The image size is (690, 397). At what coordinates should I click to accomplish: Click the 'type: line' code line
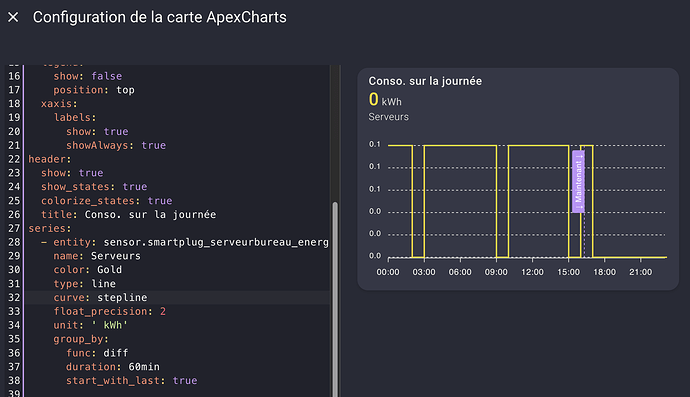84,284
